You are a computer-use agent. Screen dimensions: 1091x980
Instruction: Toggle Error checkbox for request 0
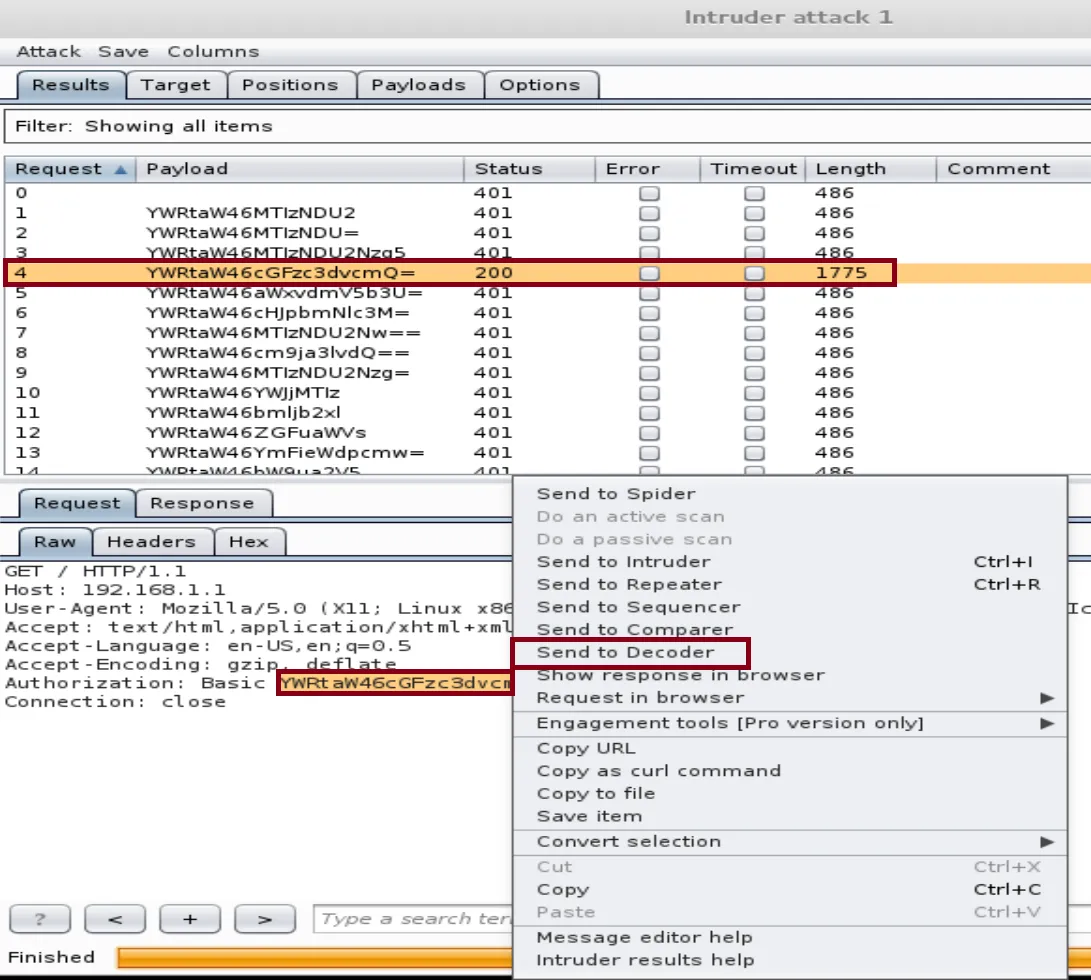[649, 193]
